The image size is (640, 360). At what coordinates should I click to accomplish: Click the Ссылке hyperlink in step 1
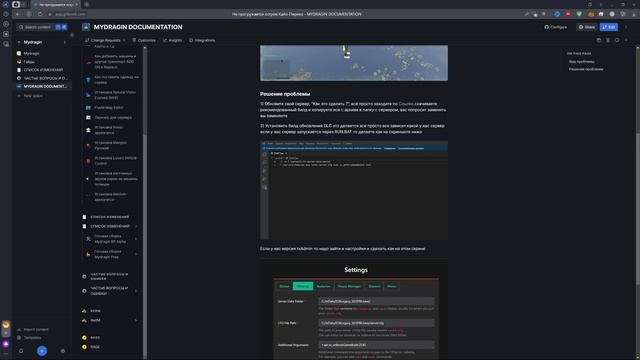tap(406, 104)
